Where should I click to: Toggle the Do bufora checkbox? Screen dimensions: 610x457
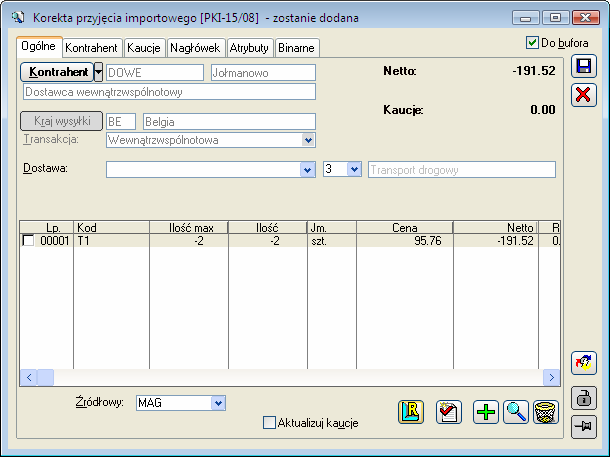pyautogui.click(x=532, y=42)
